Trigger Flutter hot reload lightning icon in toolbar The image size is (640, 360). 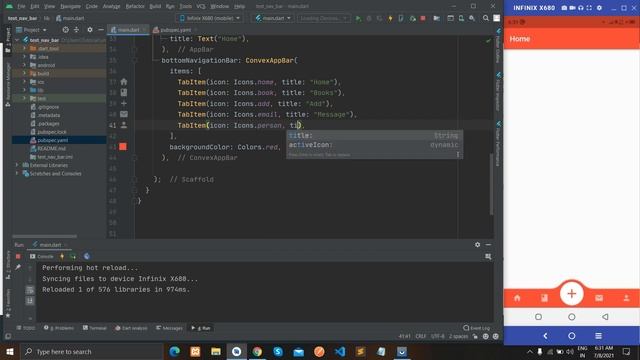coord(390,18)
